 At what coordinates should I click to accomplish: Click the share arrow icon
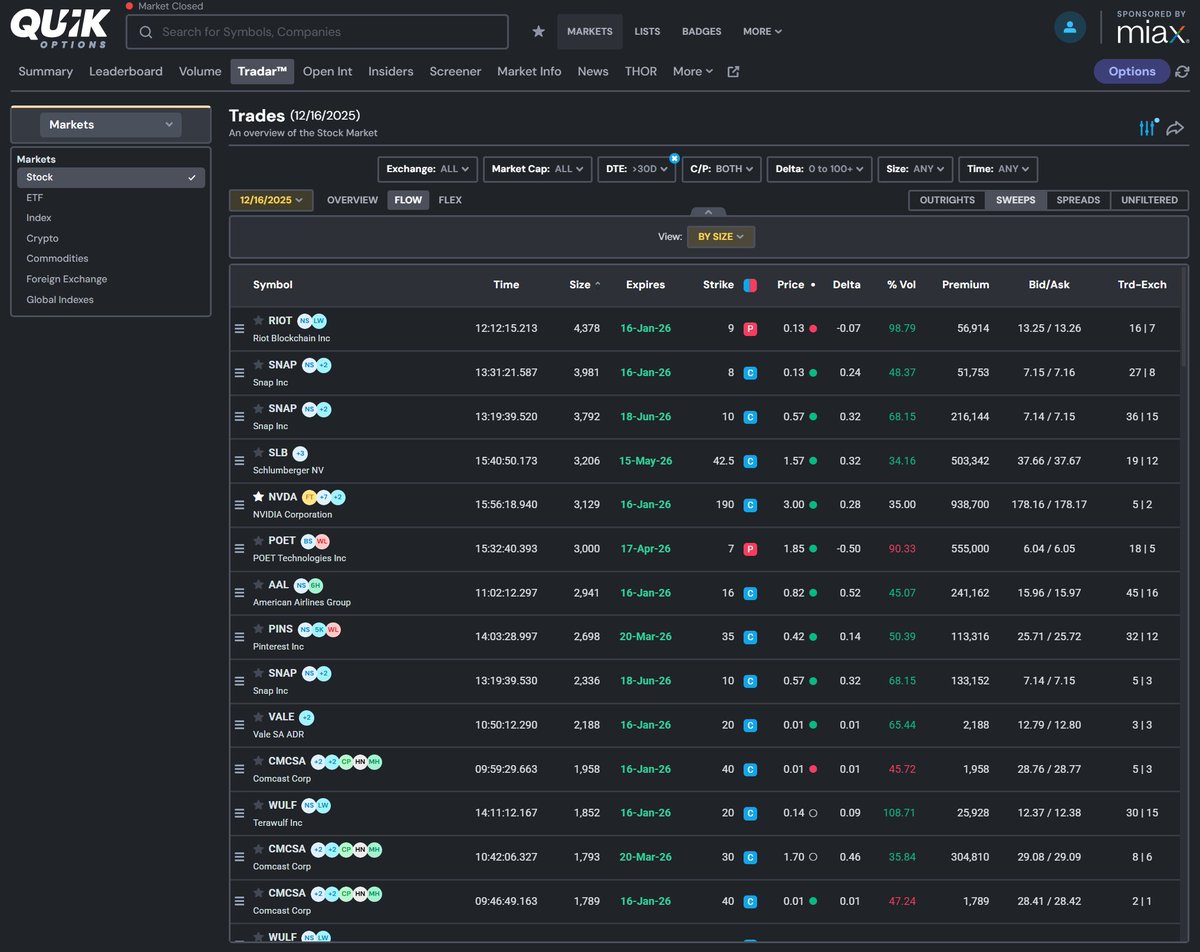(x=1175, y=128)
